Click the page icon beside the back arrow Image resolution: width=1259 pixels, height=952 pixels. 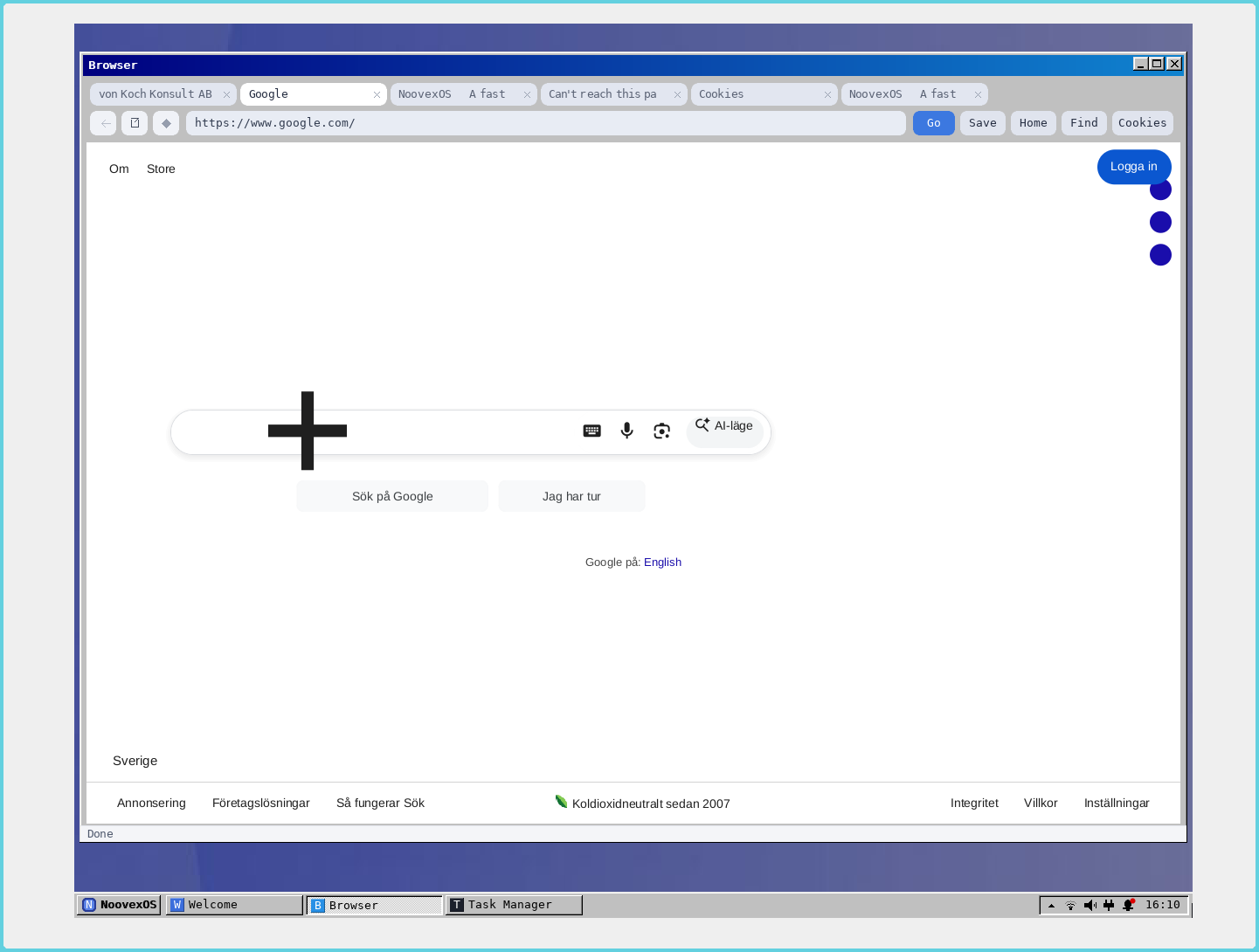coord(135,123)
